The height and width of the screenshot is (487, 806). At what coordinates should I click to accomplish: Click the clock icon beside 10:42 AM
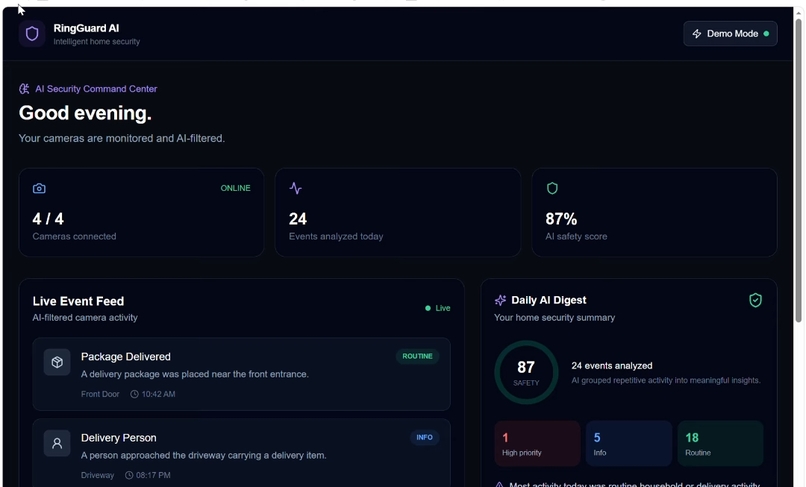(134, 394)
